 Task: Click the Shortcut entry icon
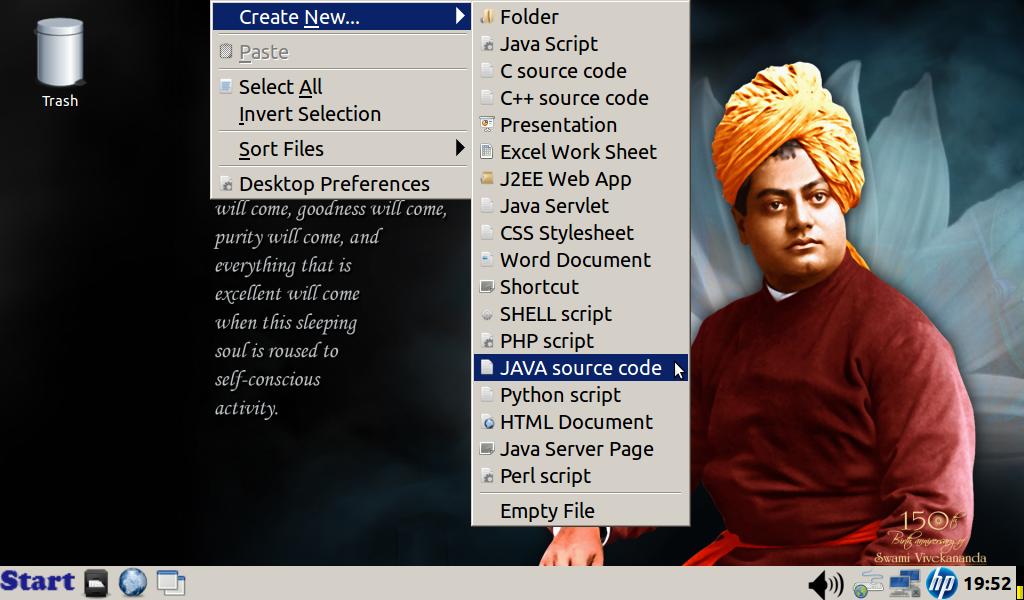point(487,286)
